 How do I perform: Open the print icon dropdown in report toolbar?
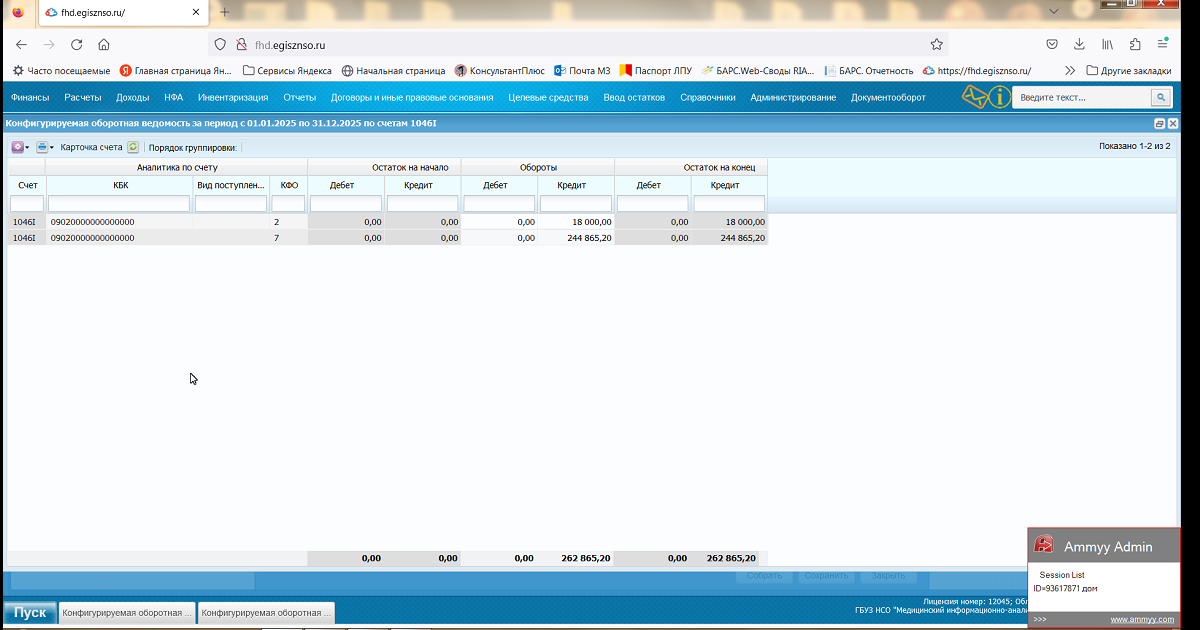coord(45,147)
